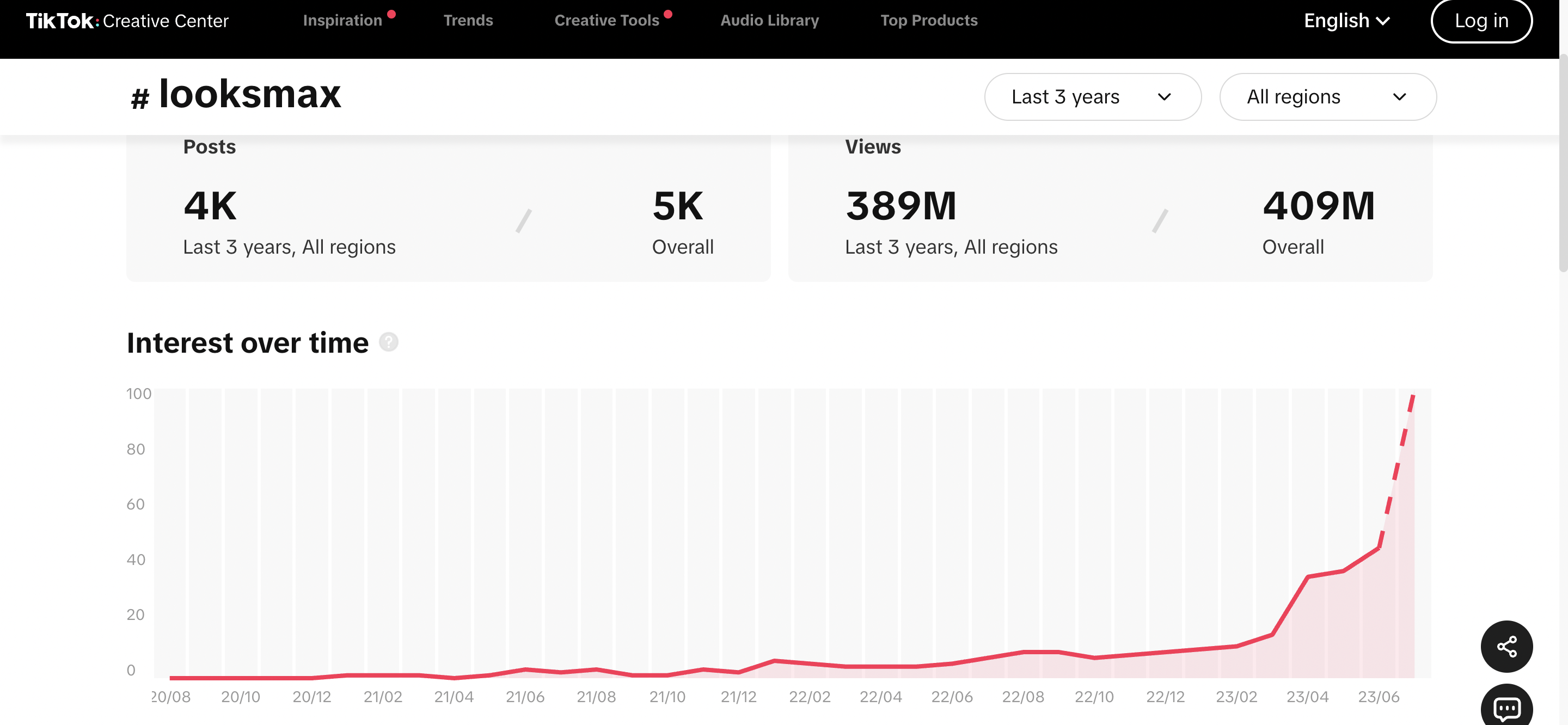Open the English language selector
1568x725 pixels.
1346,21
